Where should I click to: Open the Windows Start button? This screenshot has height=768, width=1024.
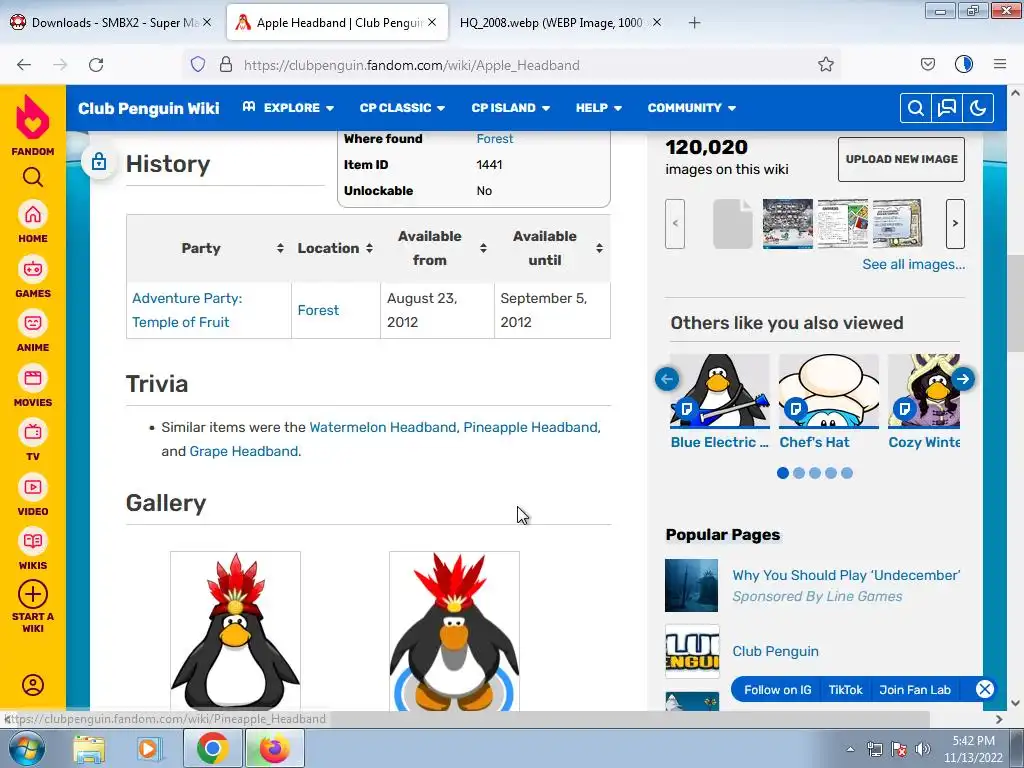(26, 748)
